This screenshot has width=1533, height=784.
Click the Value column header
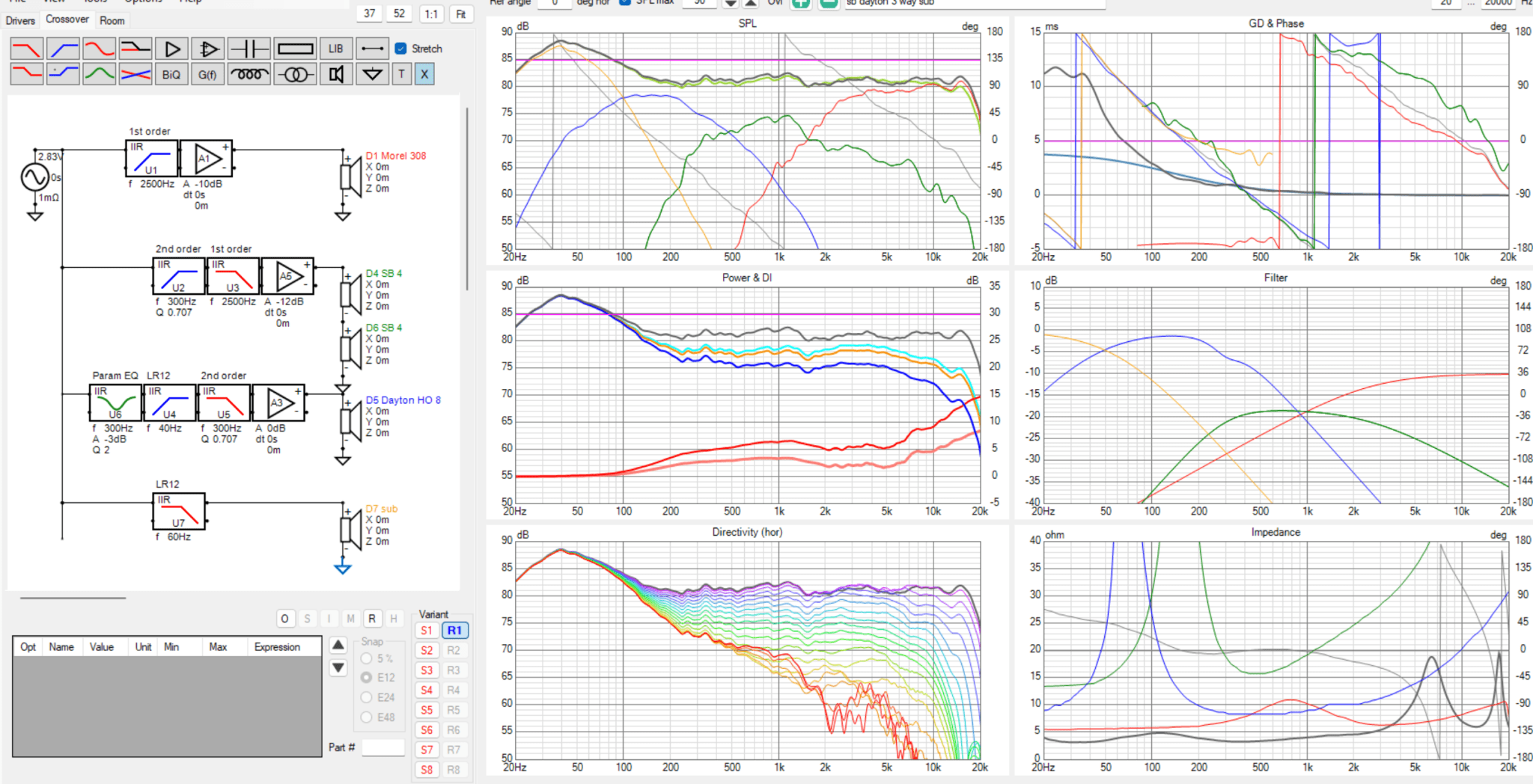(x=101, y=647)
